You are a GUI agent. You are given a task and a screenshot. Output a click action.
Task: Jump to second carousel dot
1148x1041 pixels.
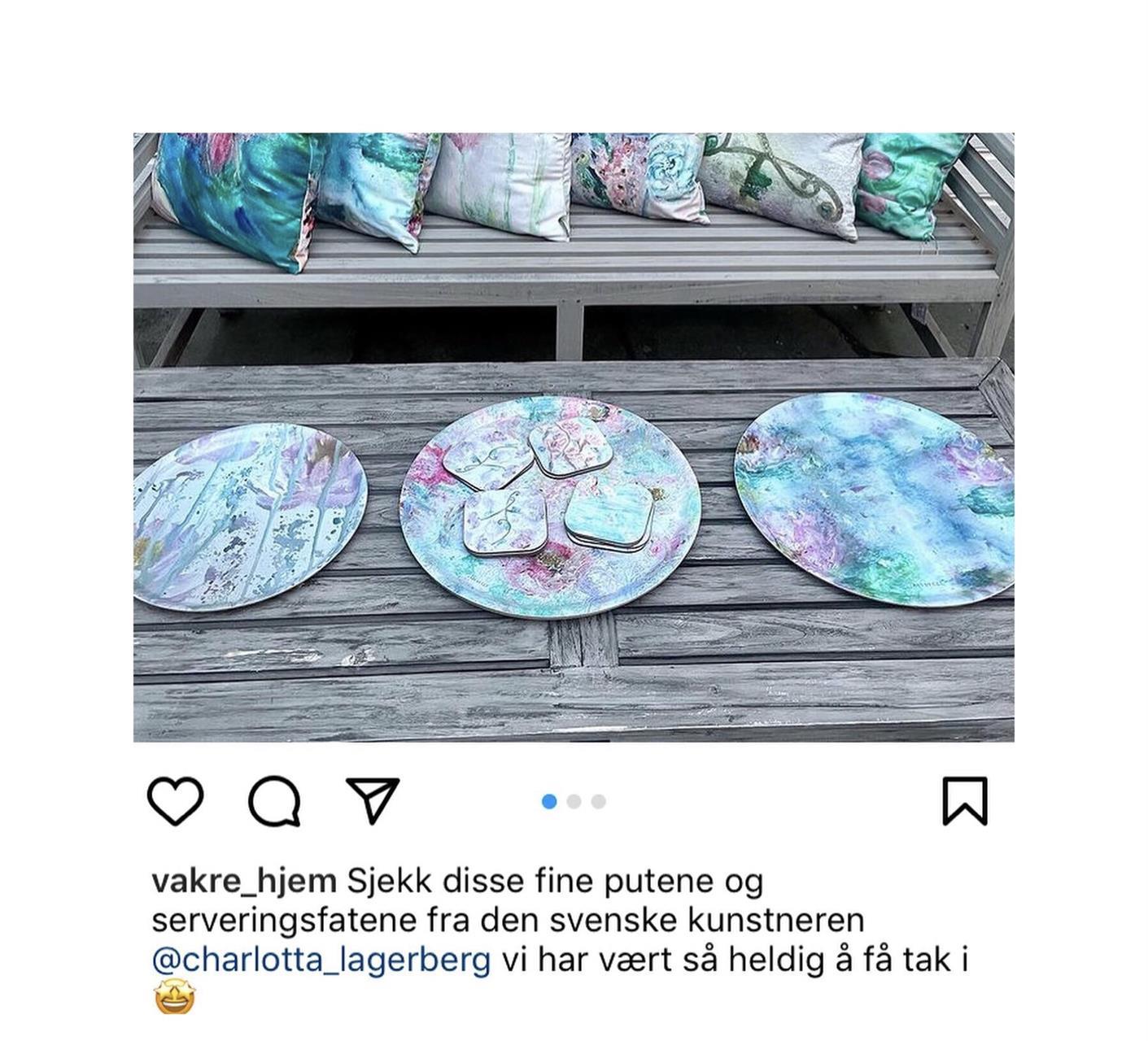pos(574,802)
